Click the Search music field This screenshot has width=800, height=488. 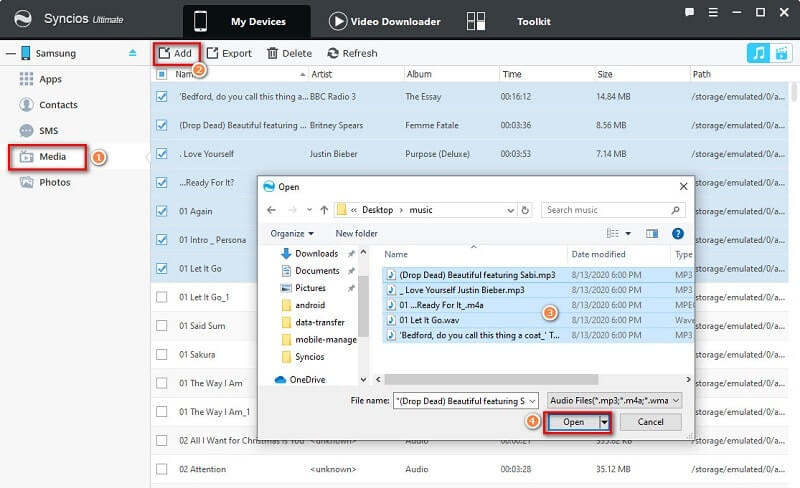point(613,210)
